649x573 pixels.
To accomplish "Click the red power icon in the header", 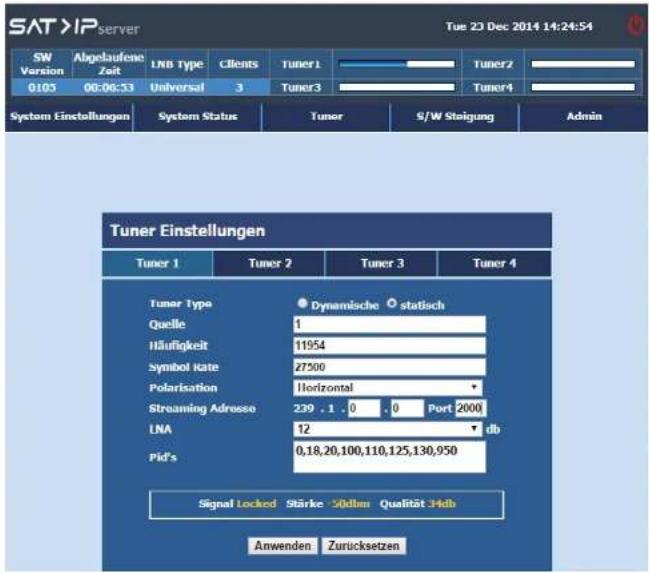I will [x=636, y=26].
